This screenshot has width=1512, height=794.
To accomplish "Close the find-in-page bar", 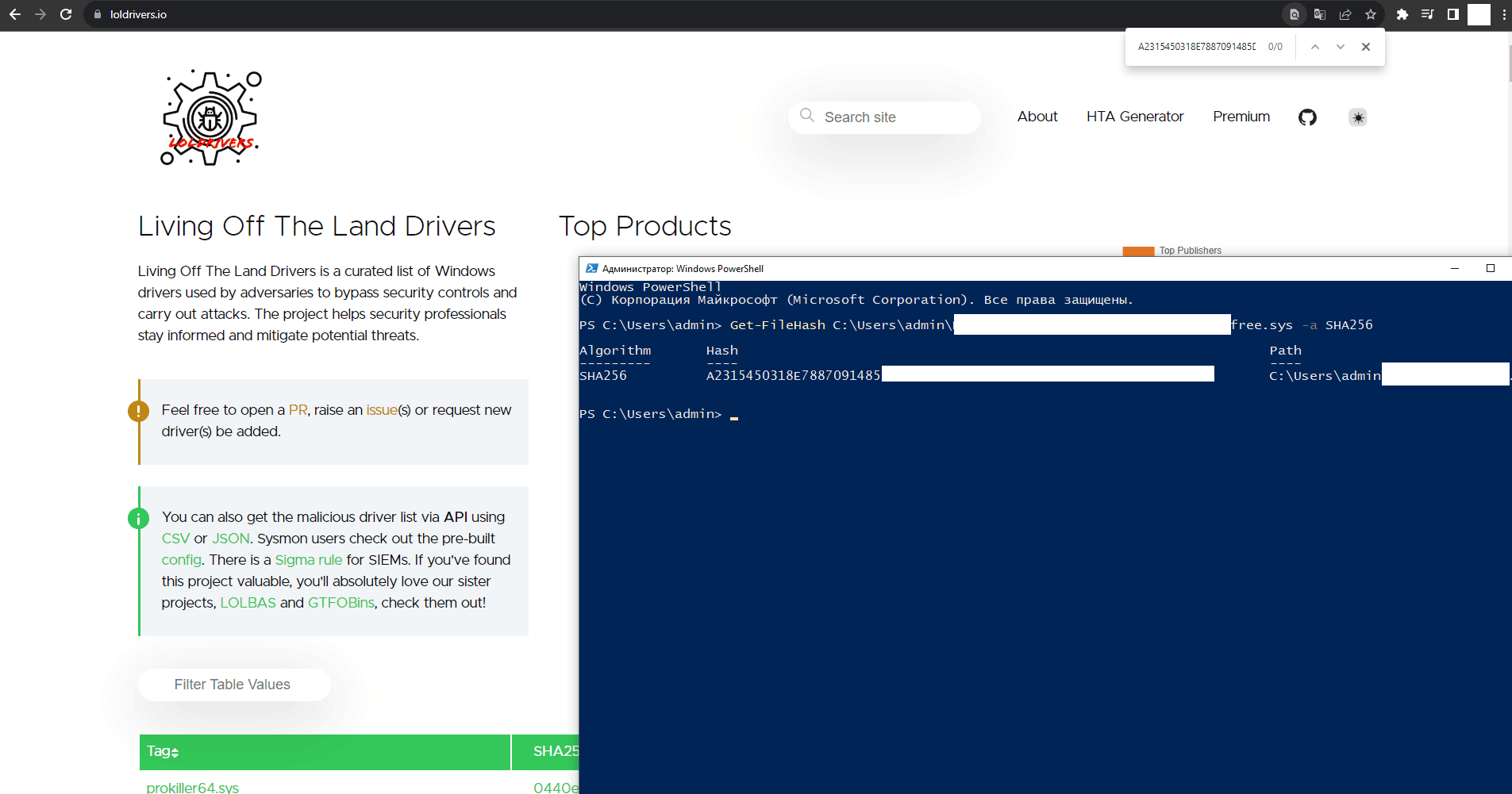I will 1366,47.
